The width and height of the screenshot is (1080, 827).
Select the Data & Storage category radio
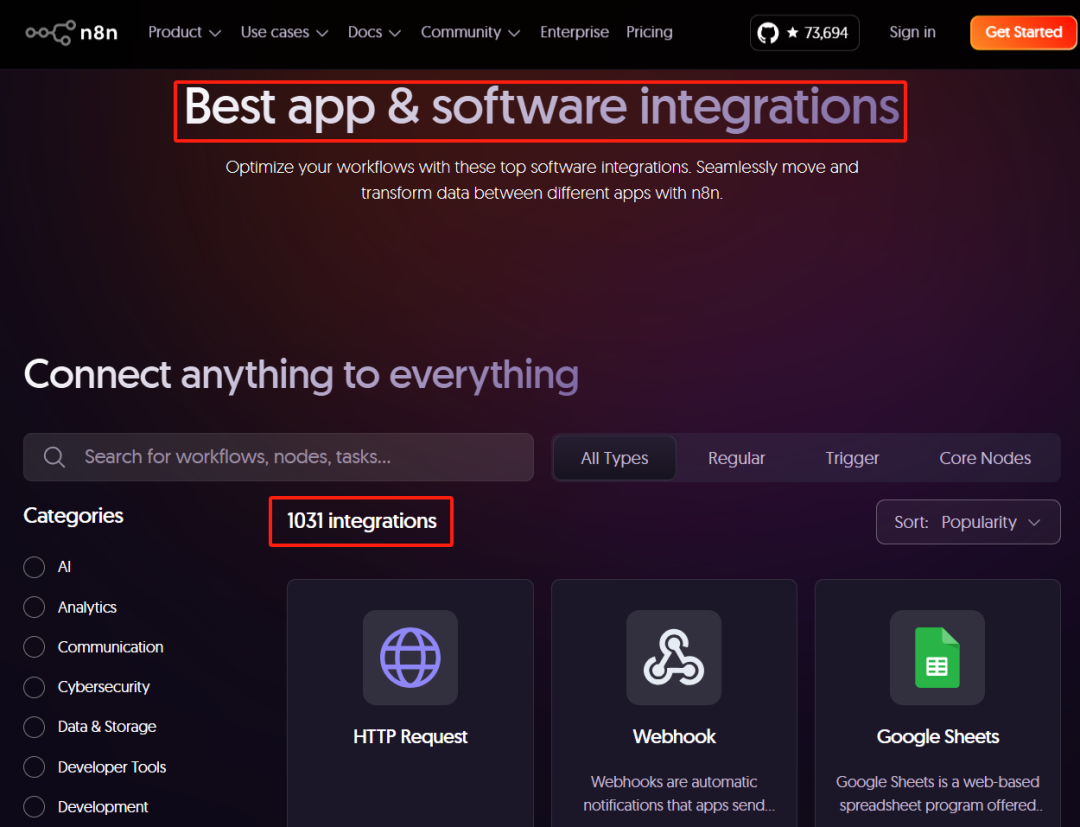(x=34, y=727)
